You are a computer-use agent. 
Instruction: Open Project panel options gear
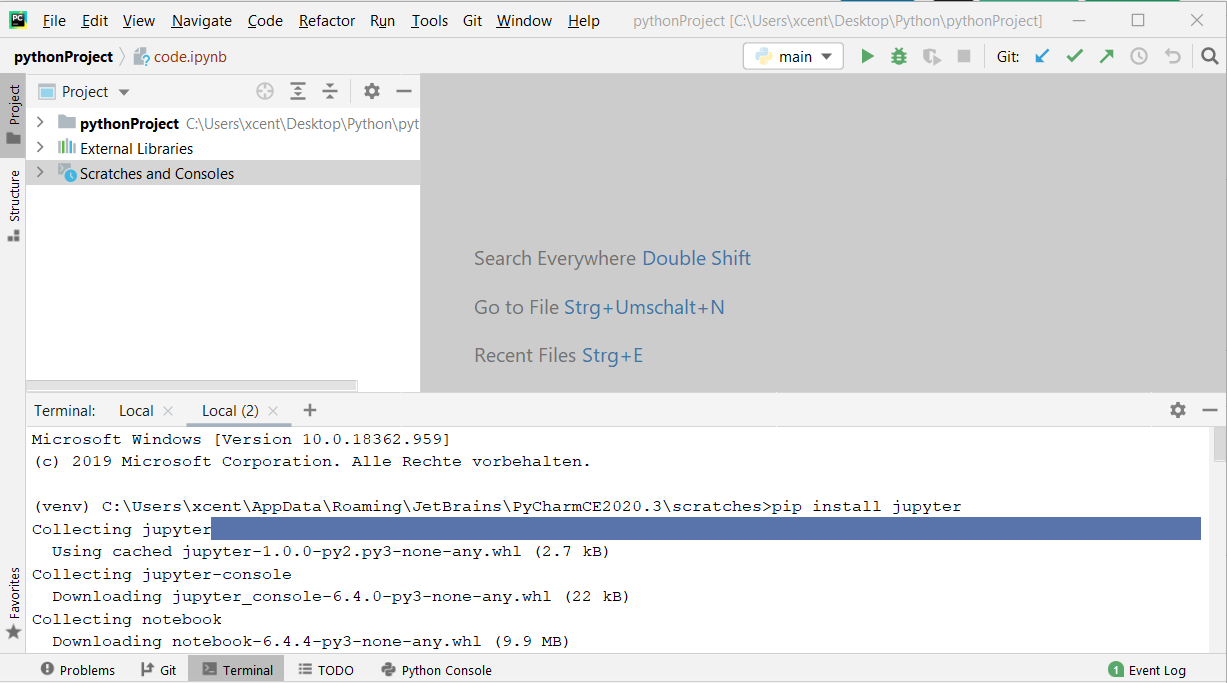(x=372, y=91)
